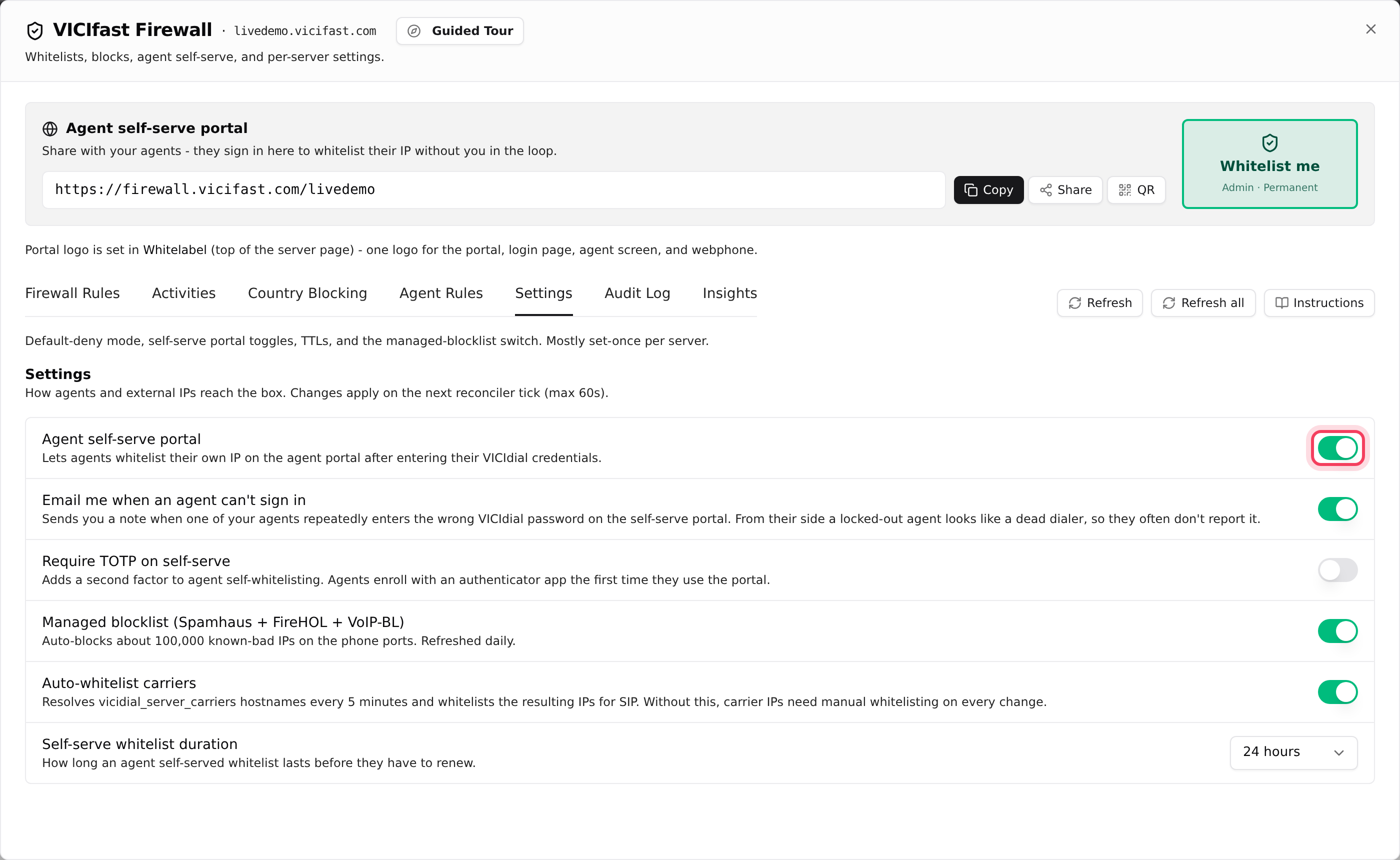Toggle off the Managed blocklist switch
This screenshot has width=1400, height=860.
tap(1337, 631)
